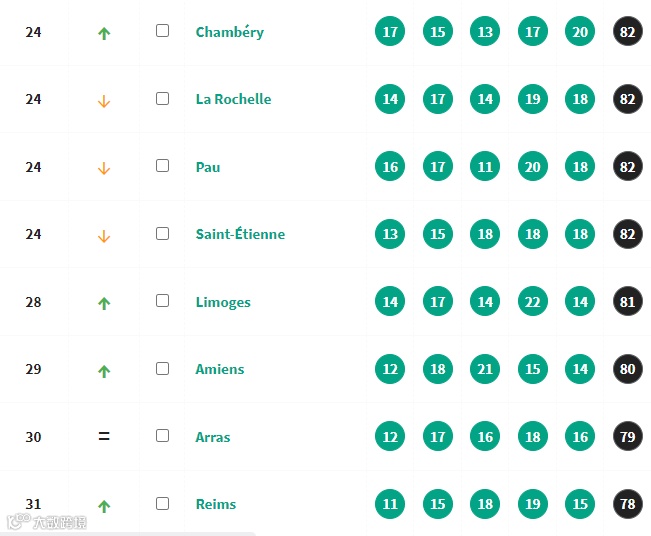The height and width of the screenshot is (536, 651).
Task: Click the equals sign icon beside Arras
Action: tap(104, 436)
